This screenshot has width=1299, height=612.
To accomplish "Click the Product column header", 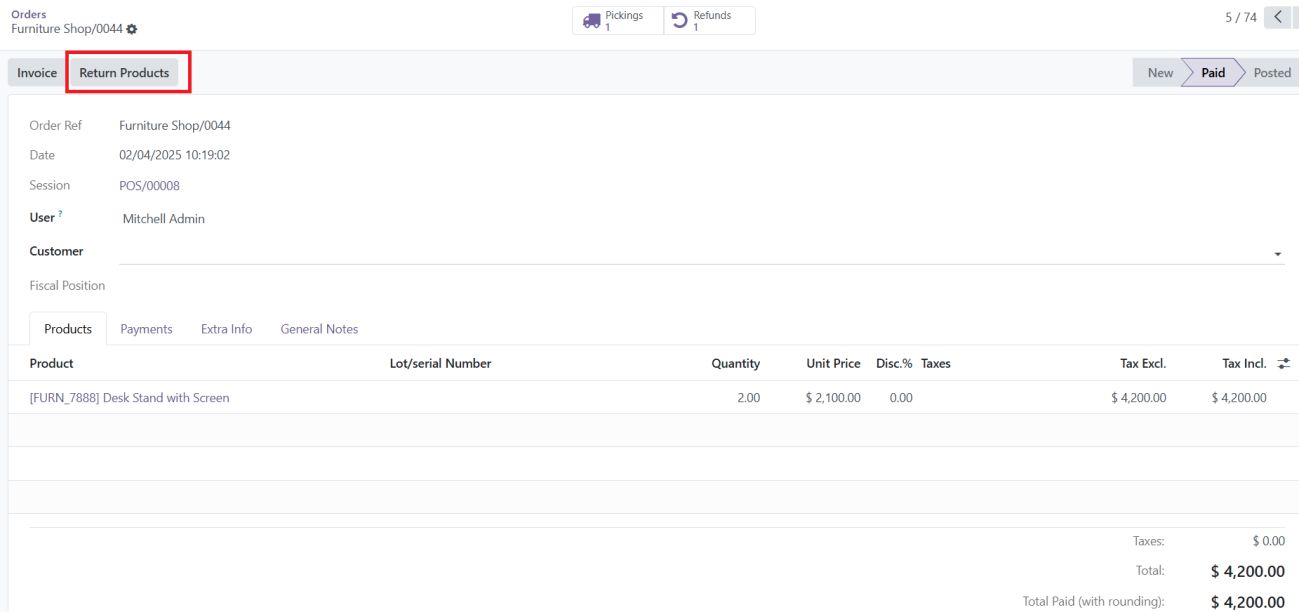I will point(51,364).
